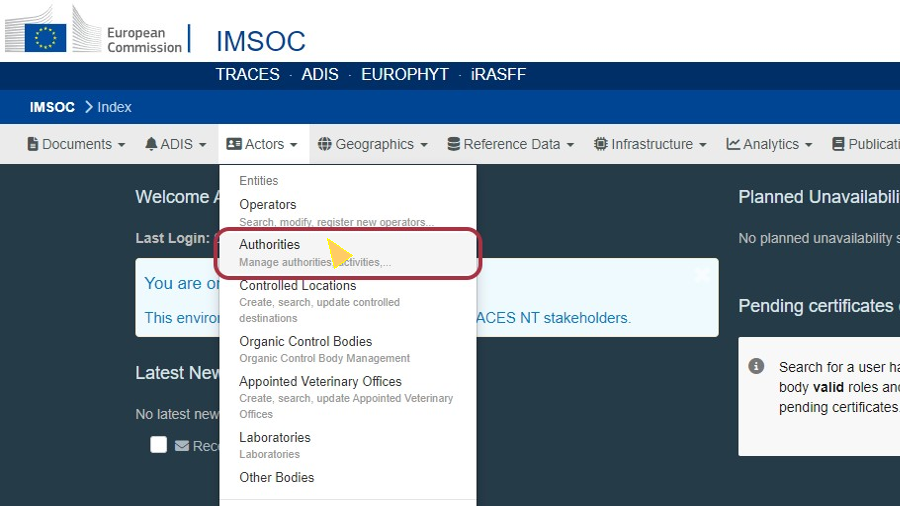Click the Last Login label
900x506 pixels.
(x=172, y=238)
